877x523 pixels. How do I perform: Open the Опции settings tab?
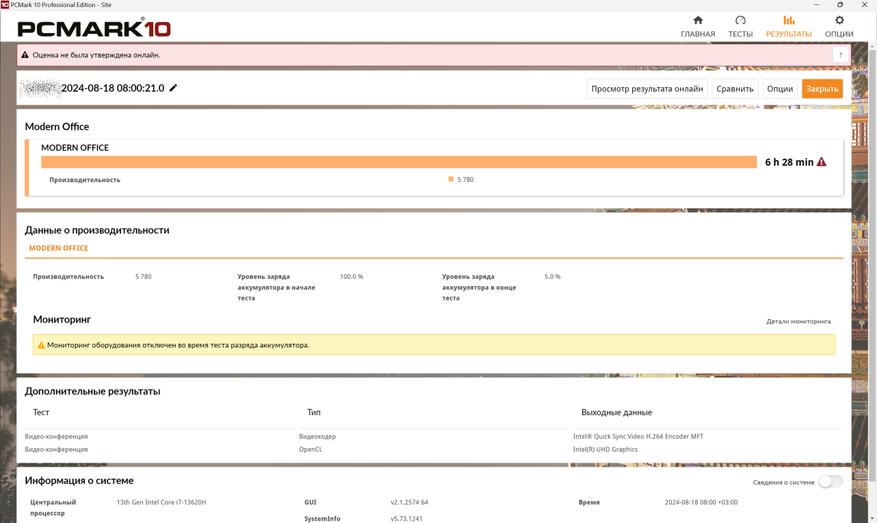(839, 27)
